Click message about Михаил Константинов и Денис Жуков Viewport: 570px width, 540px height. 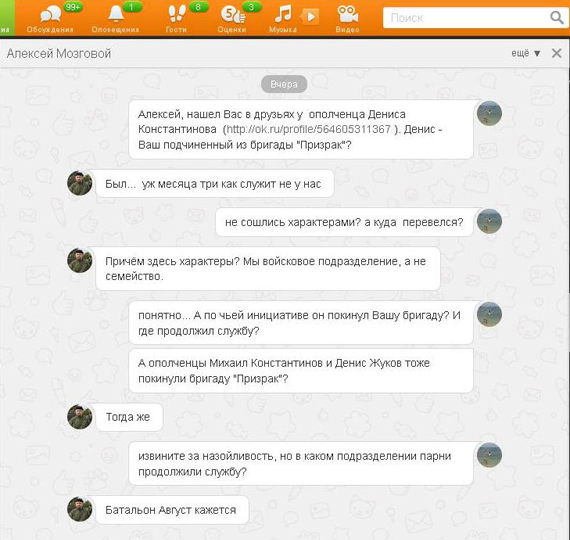[301, 371]
